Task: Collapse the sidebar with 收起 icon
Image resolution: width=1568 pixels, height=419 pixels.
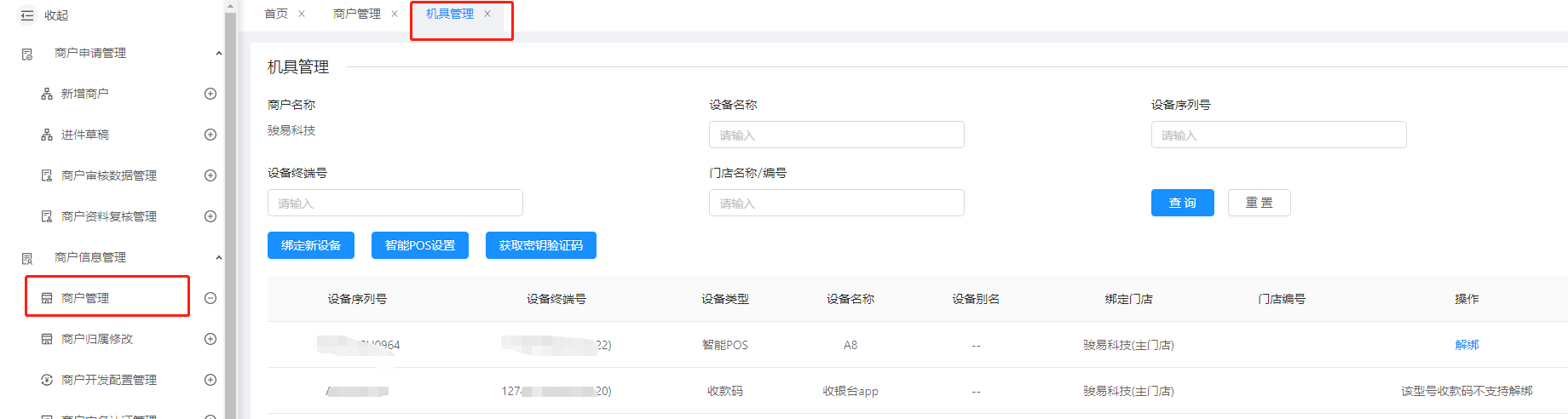Action: [x=27, y=15]
